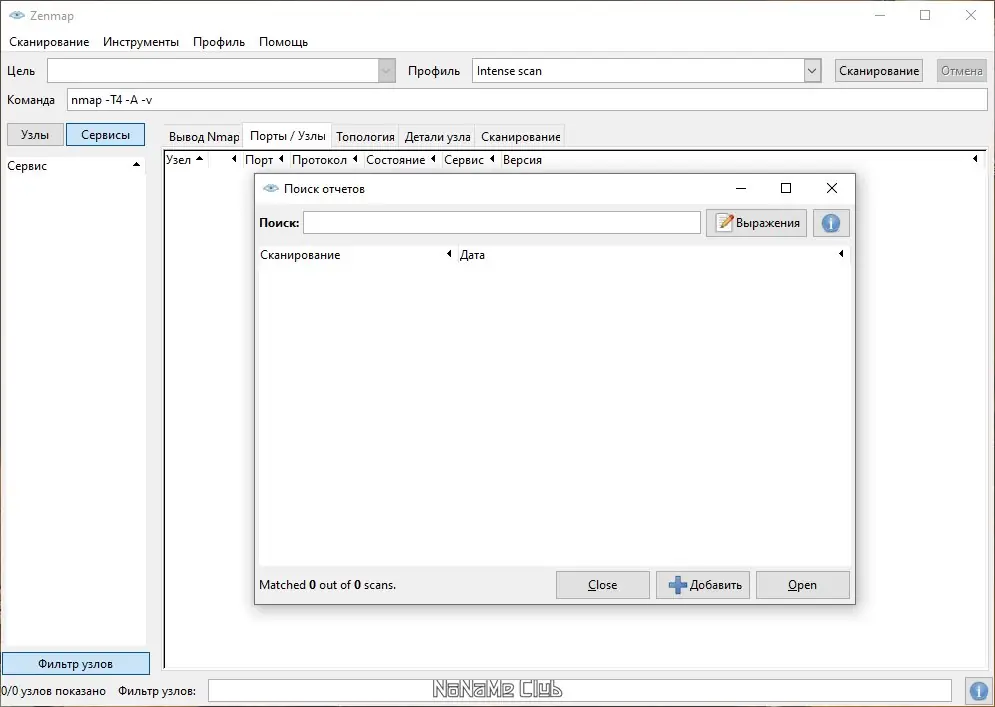This screenshot has height=707, width=995.
Task: Open the Сканирование menu
Action: pyautogui.click(x=49, y=42)
